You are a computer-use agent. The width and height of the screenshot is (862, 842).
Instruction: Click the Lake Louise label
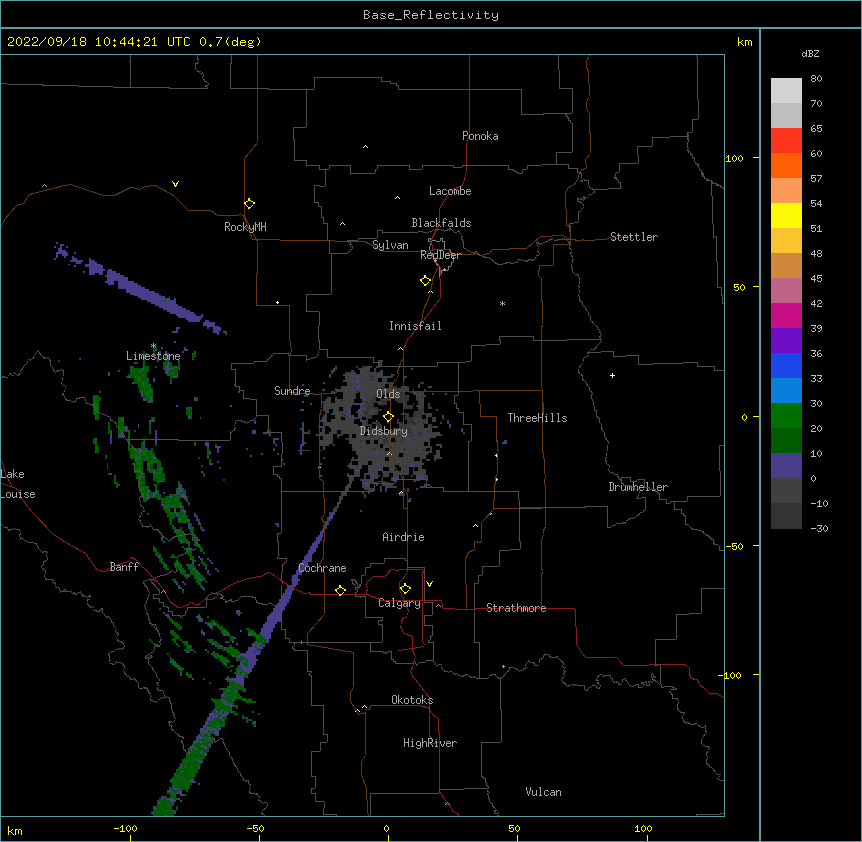[x=18, y=484]
